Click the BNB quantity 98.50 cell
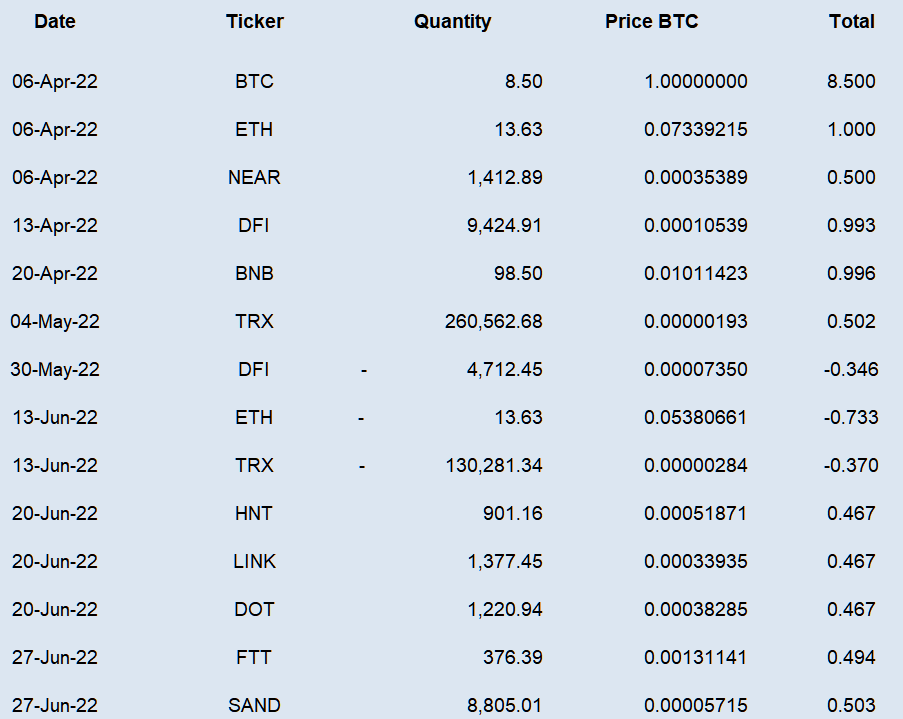Screen dimensions: 903x719 pyautogui.click(x=518, y=273)
